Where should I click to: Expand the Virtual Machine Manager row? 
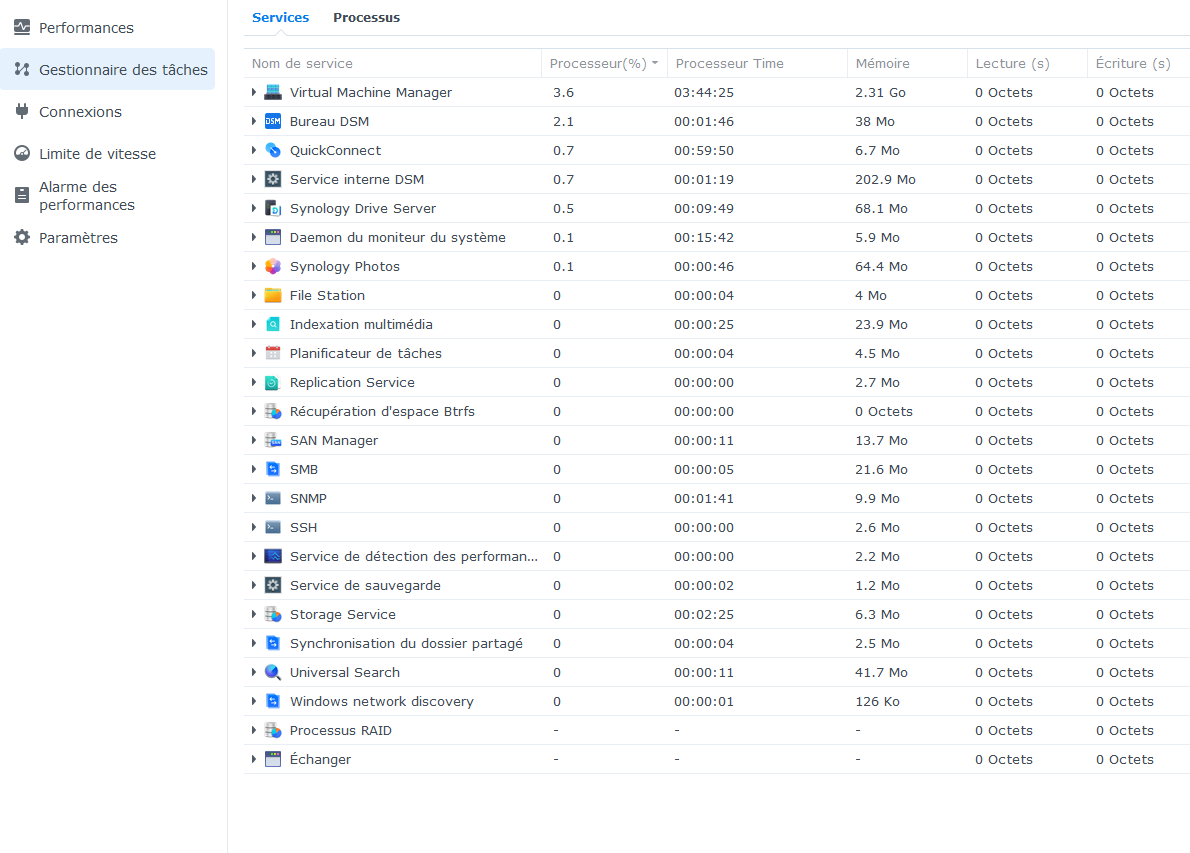253,93
